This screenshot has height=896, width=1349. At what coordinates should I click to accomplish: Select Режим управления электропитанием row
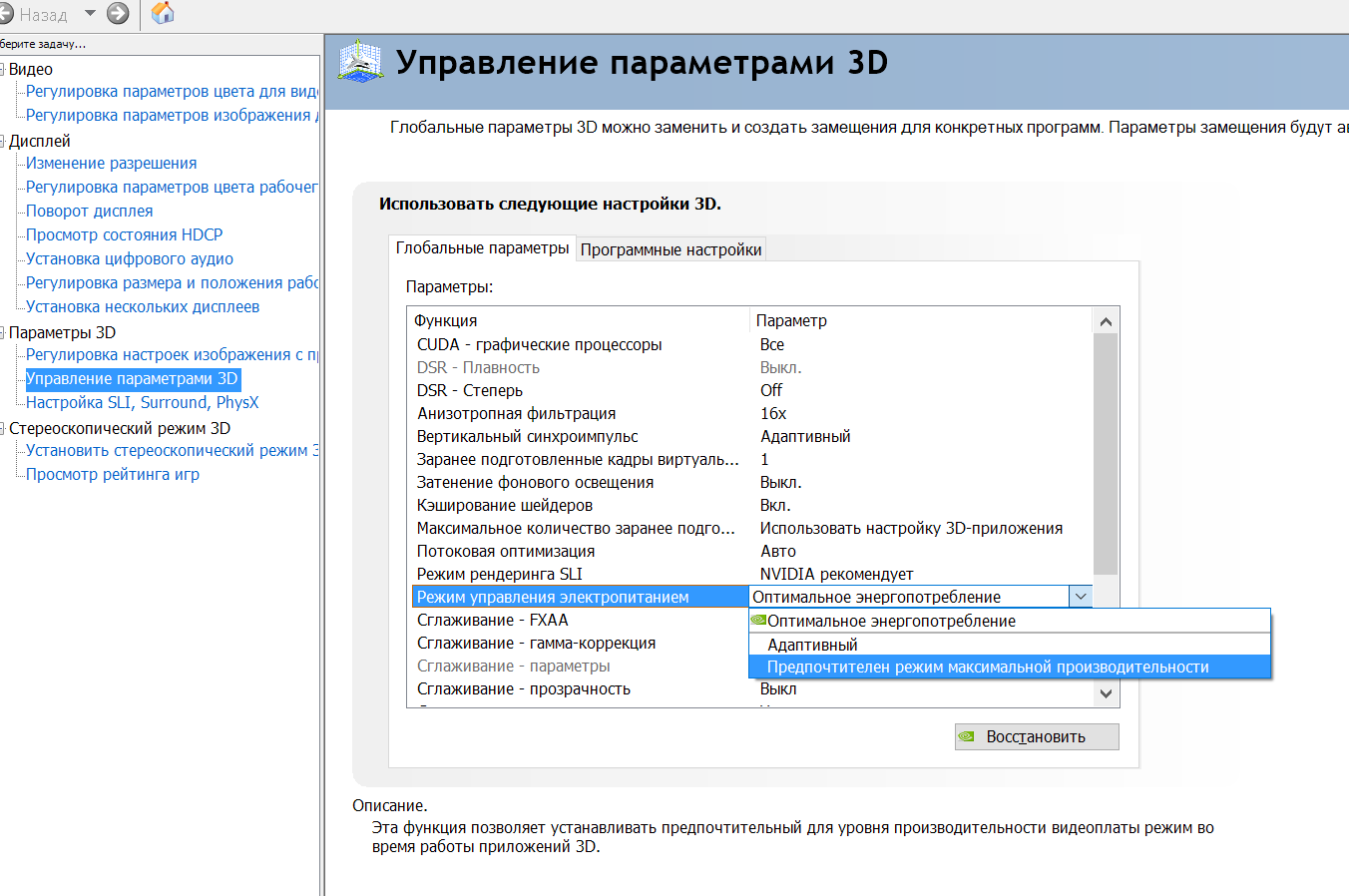pyautogui.click(x=580, y=598)
